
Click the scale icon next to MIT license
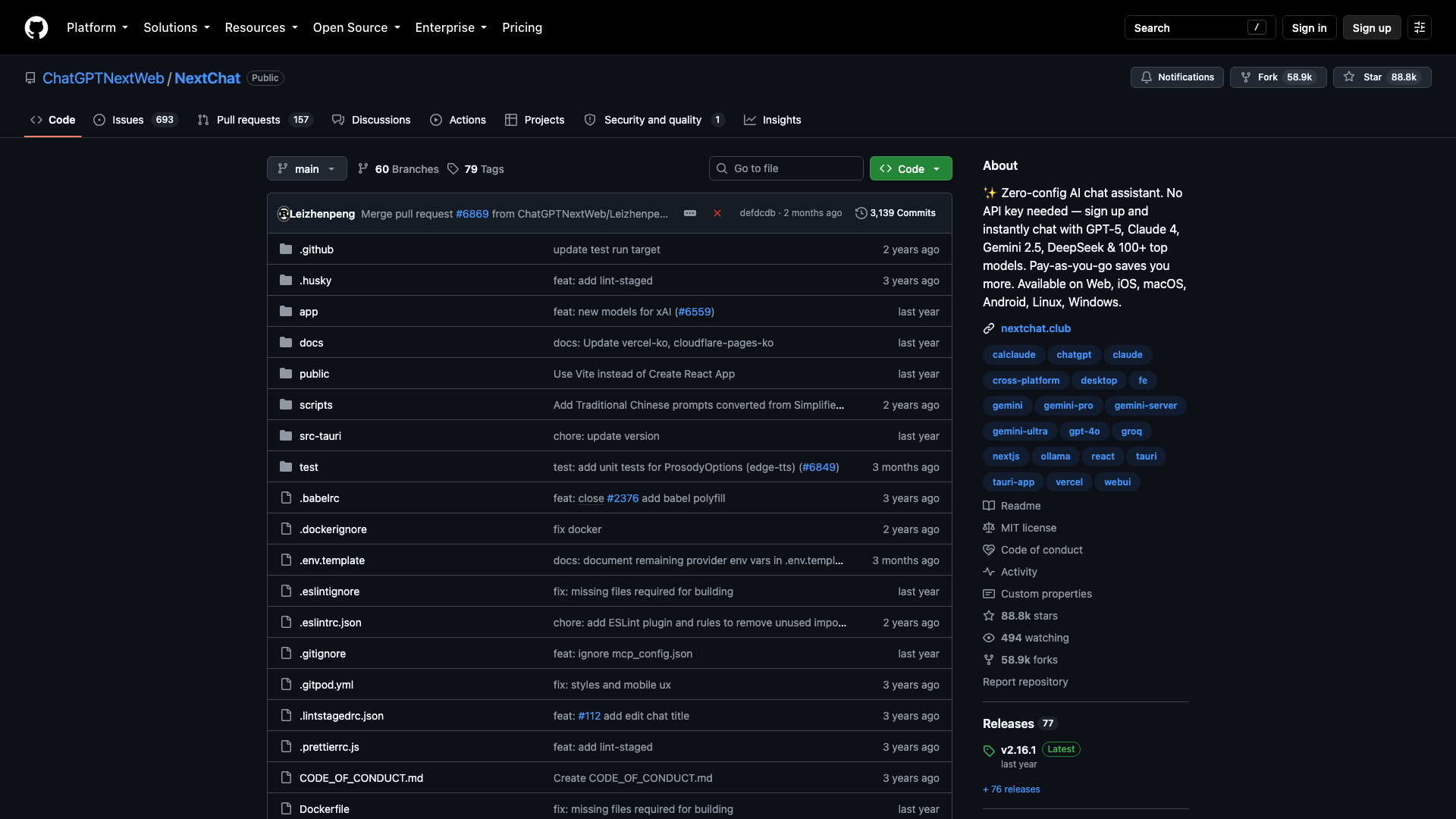[989, 528]
